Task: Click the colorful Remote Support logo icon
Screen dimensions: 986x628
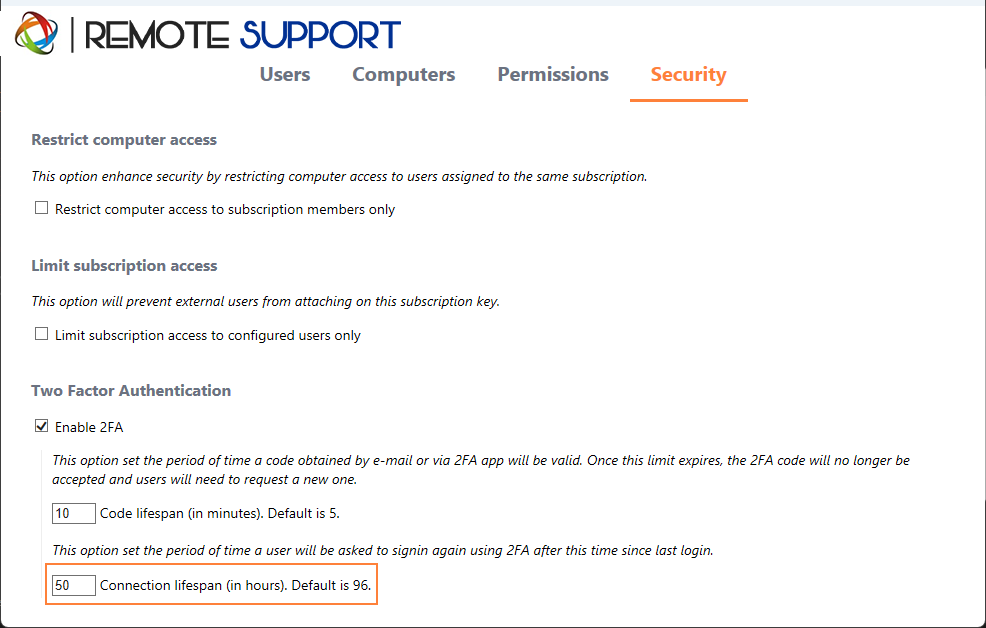Action: 36,33
